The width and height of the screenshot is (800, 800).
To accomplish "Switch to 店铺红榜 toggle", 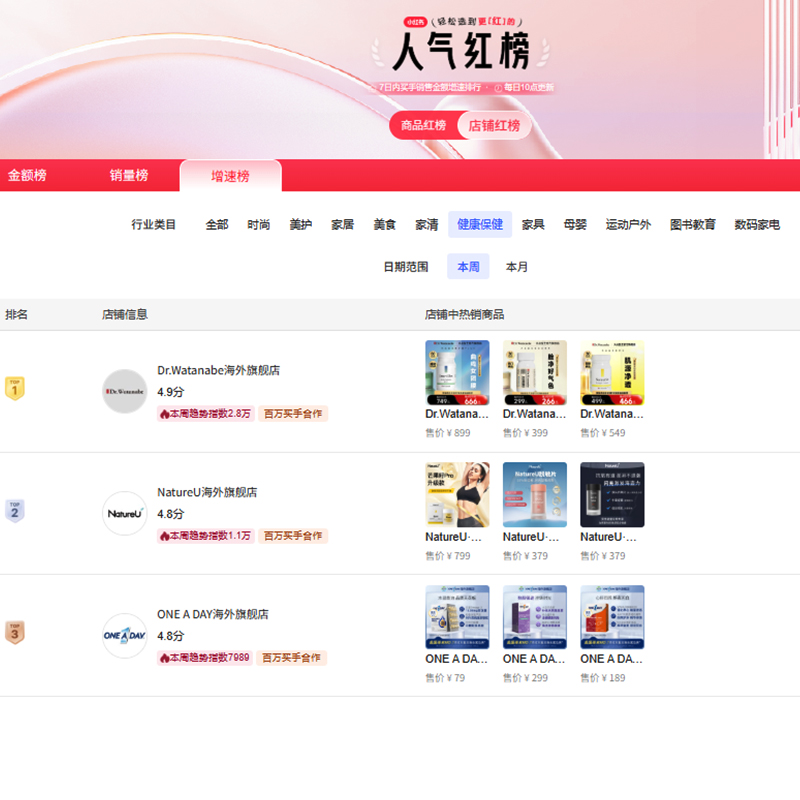I will [494, 125].
